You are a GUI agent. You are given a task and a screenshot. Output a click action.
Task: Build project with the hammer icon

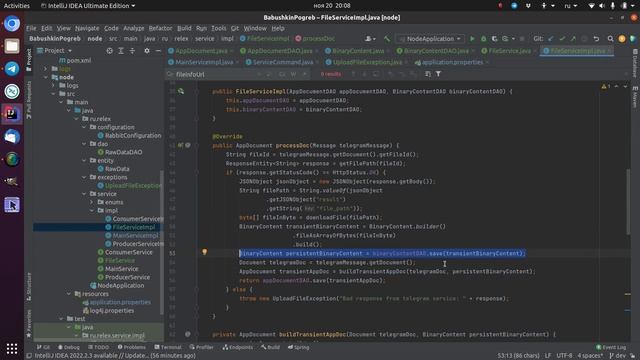click(x=387, y=39)
